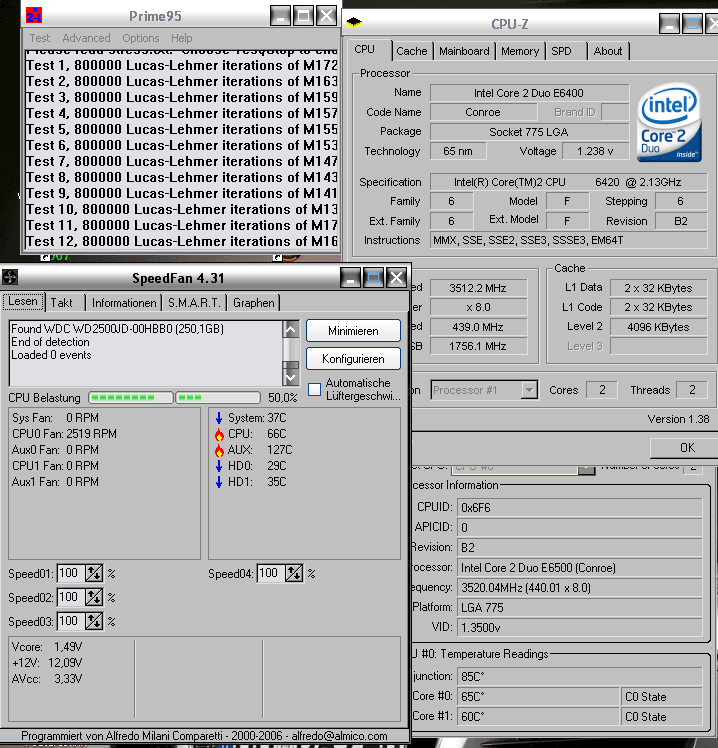The width and height of the screenshot is (718, 748).
Task: Switch to the Mainboard tab in CPU-Z
Action: click(x=464, y=51)
